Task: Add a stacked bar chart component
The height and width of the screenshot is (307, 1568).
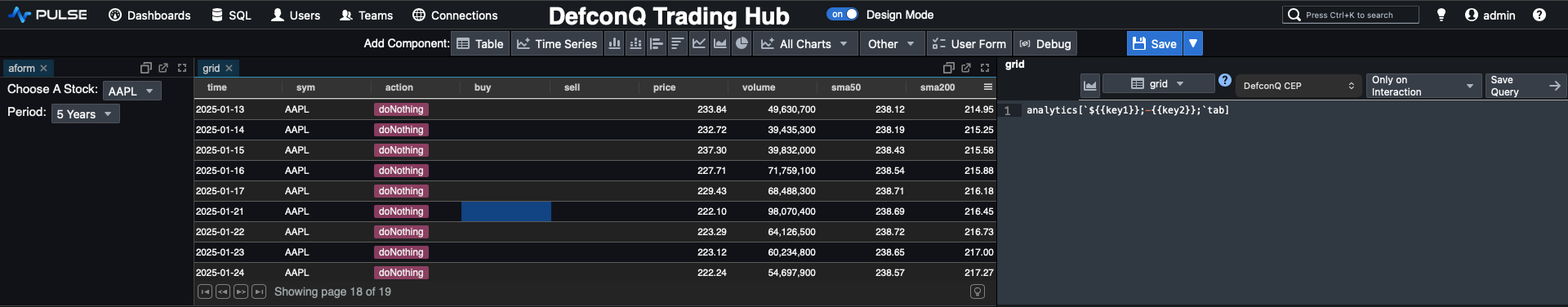Action: (635, 43)
